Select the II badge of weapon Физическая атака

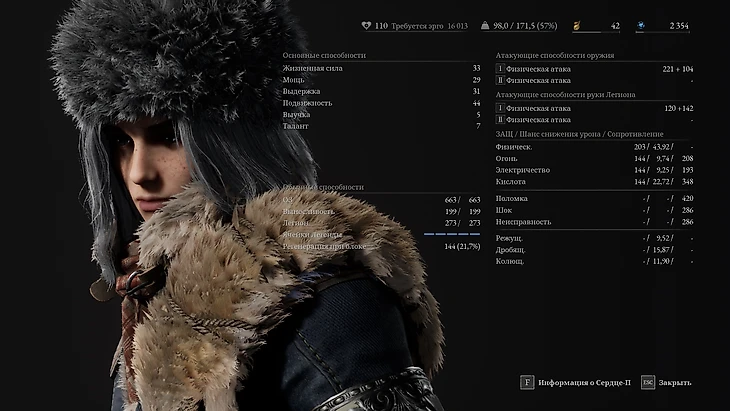(x=500, y=81)
